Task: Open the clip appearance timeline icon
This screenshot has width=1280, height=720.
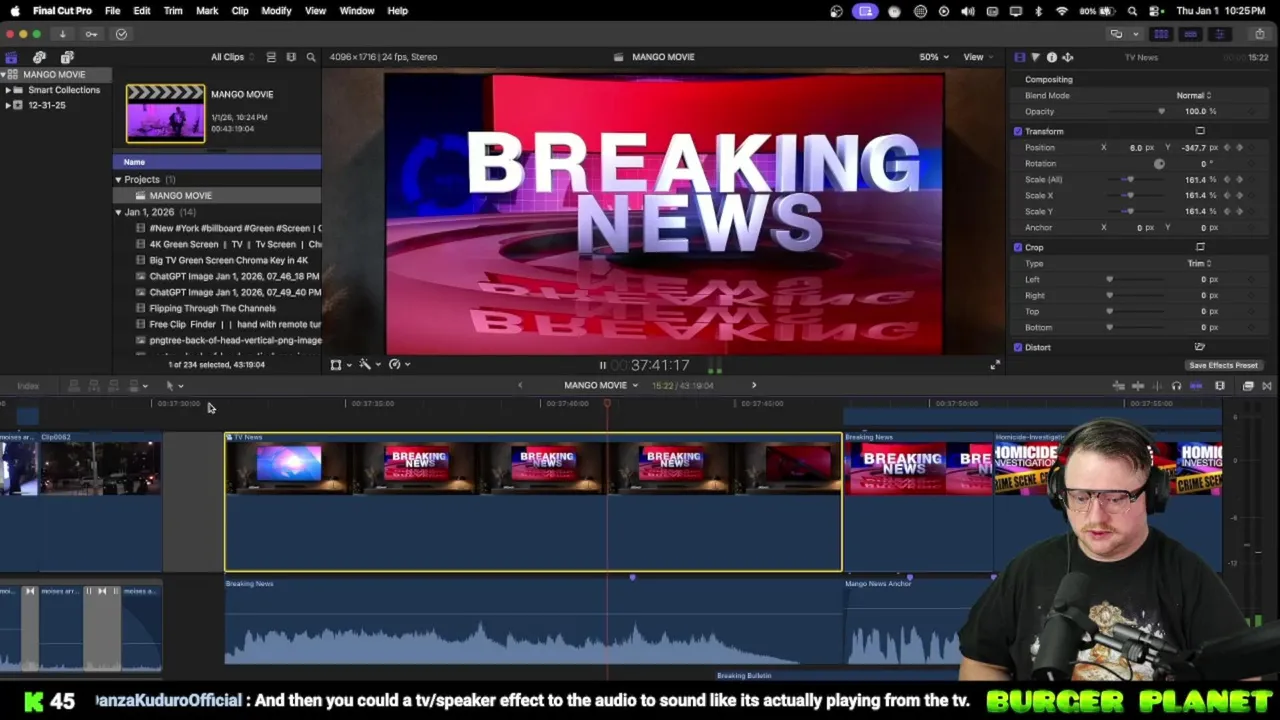Action: point(1220,386)
